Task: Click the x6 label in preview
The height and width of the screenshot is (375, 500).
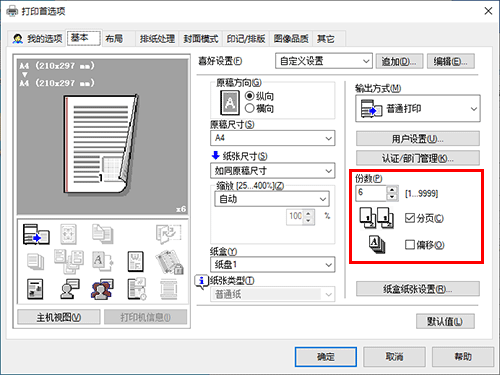Action: (181, 209)
